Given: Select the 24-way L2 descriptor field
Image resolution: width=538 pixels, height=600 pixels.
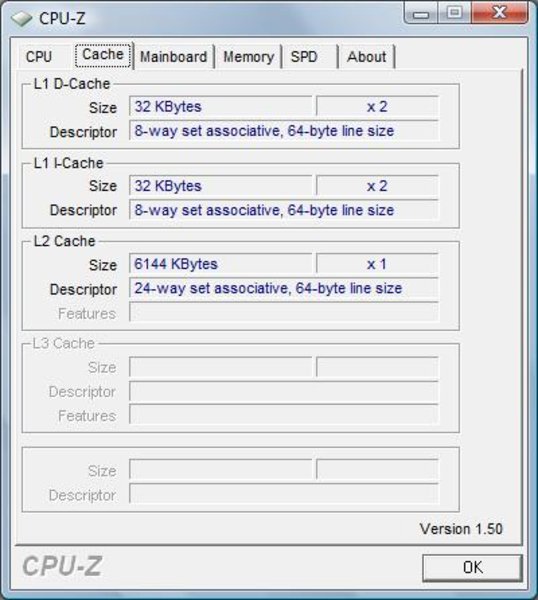Looking at the screenshot, I should point(284,288).
